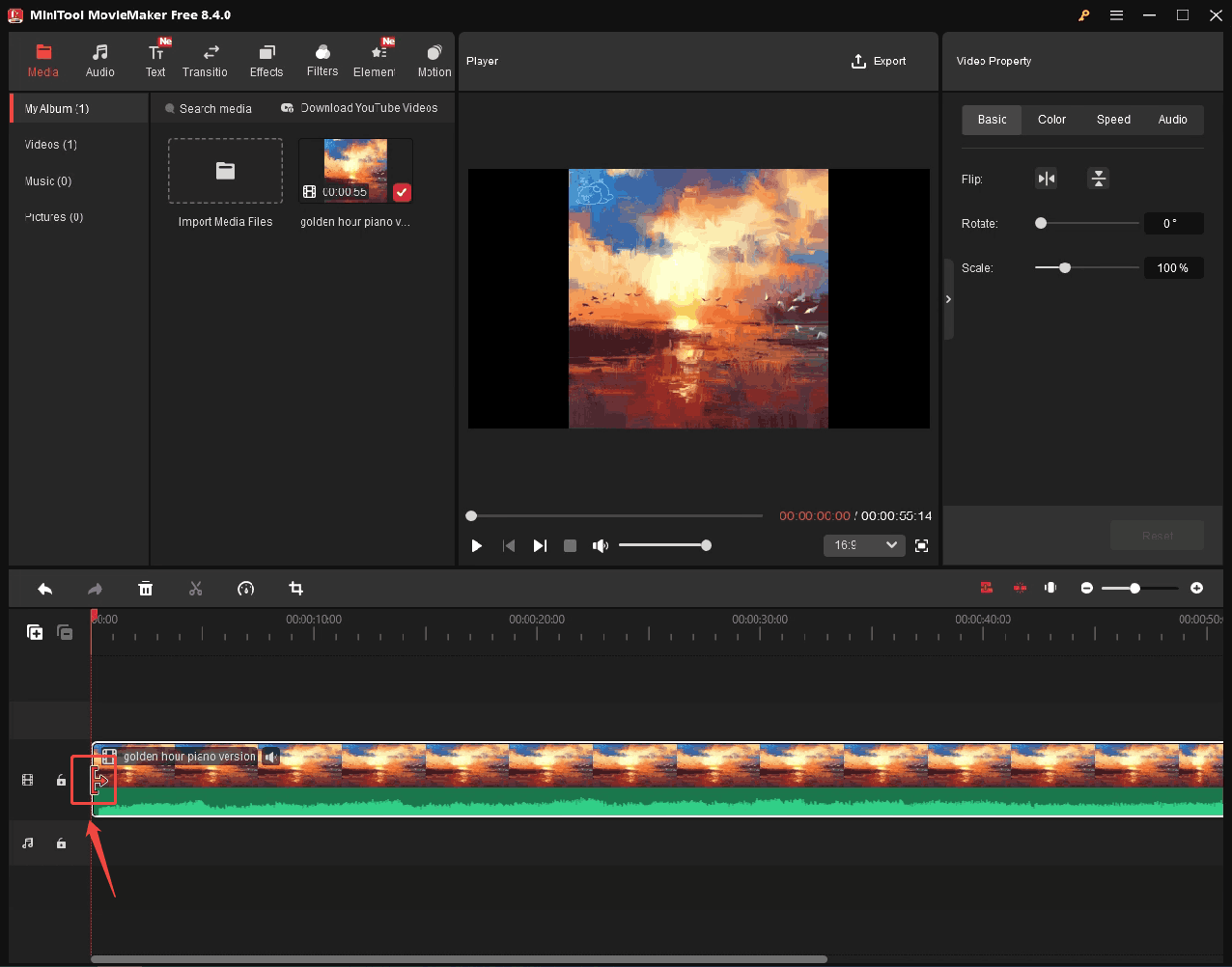Open the Crop tool on the timeline toolbar
This screenshot has height=967, width=1232.
click(295, 588)
